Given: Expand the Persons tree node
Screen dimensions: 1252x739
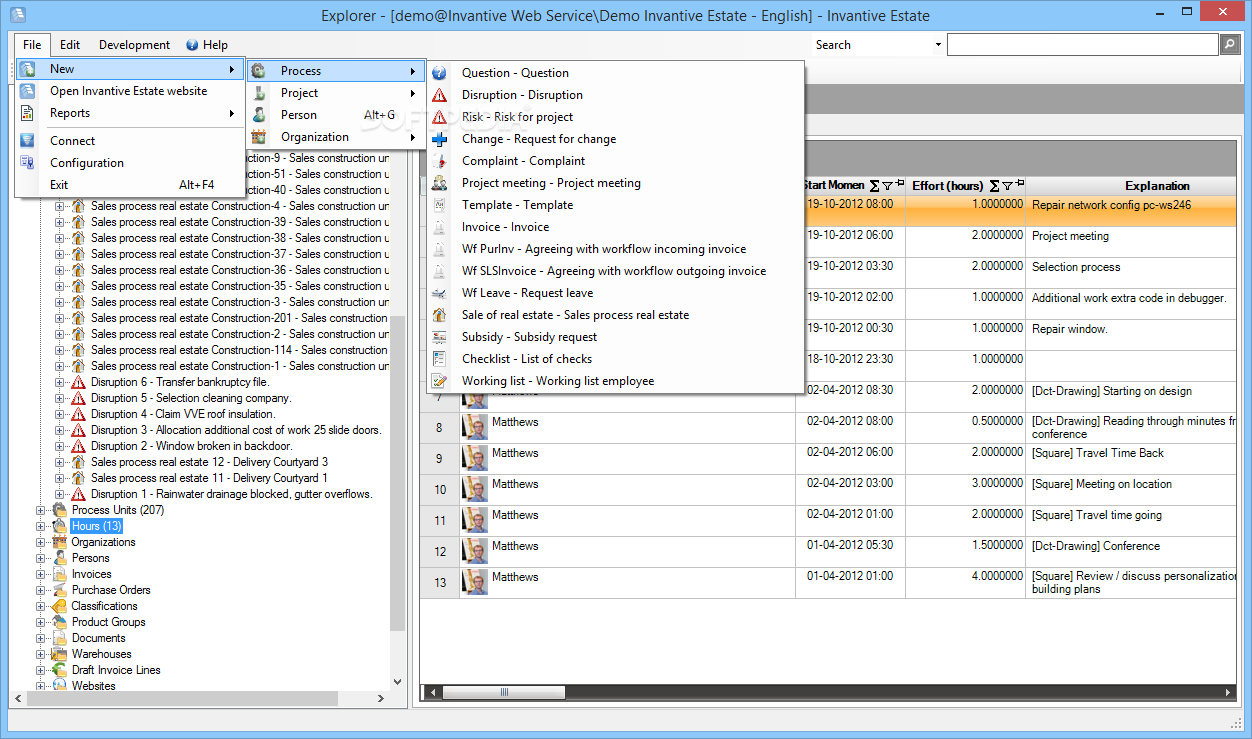Looking at the screenshot, I should pos(41,558).
